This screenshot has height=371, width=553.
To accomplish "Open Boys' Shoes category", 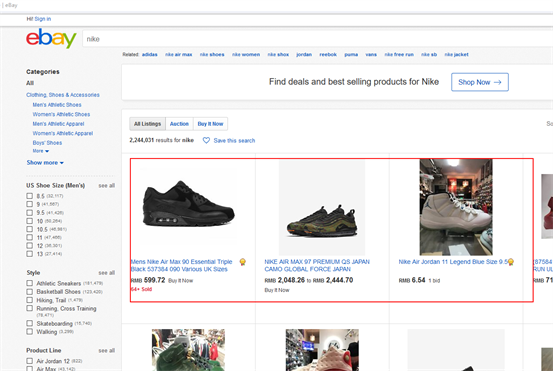I will (47, 143).
